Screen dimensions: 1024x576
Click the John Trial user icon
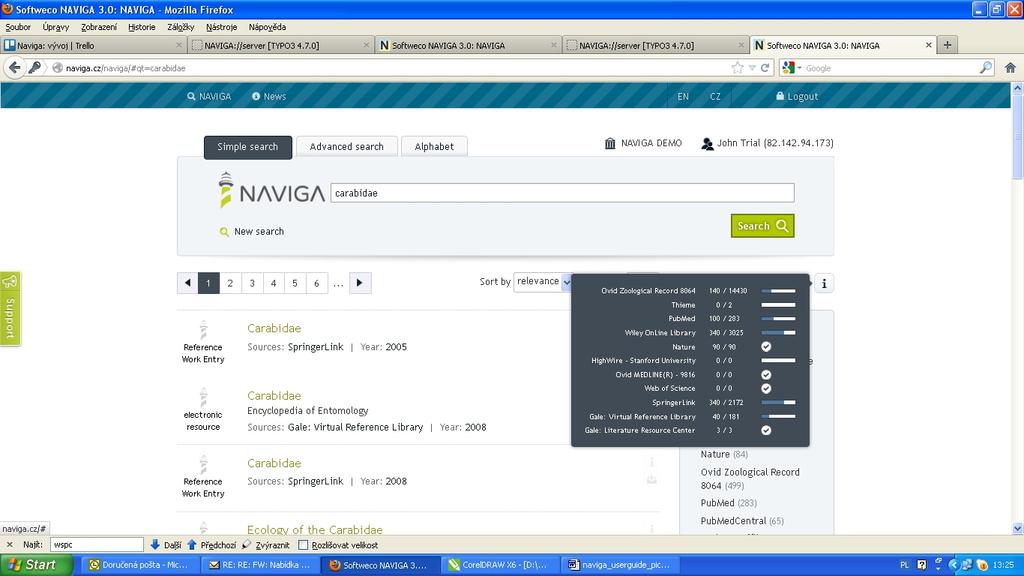pos(707,144)
